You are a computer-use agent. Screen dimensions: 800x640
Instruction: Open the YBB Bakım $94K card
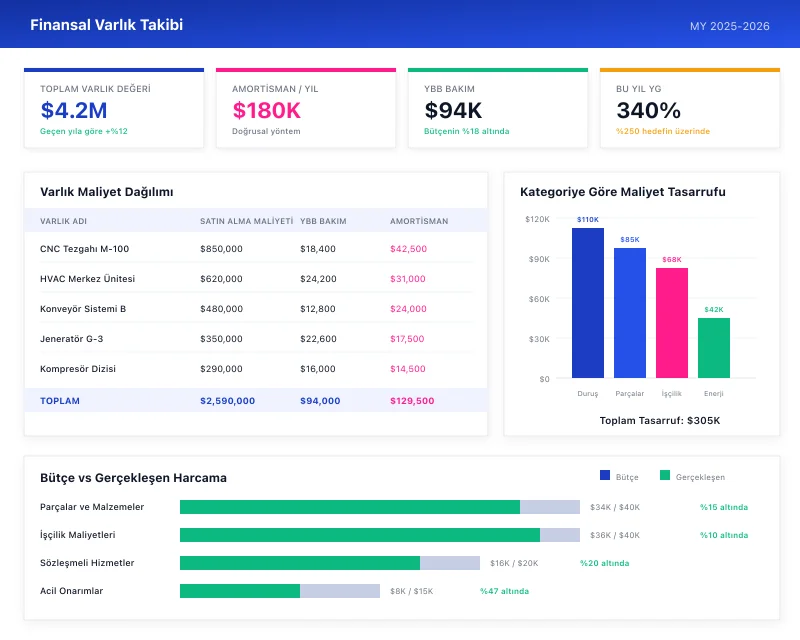point(495,105)
